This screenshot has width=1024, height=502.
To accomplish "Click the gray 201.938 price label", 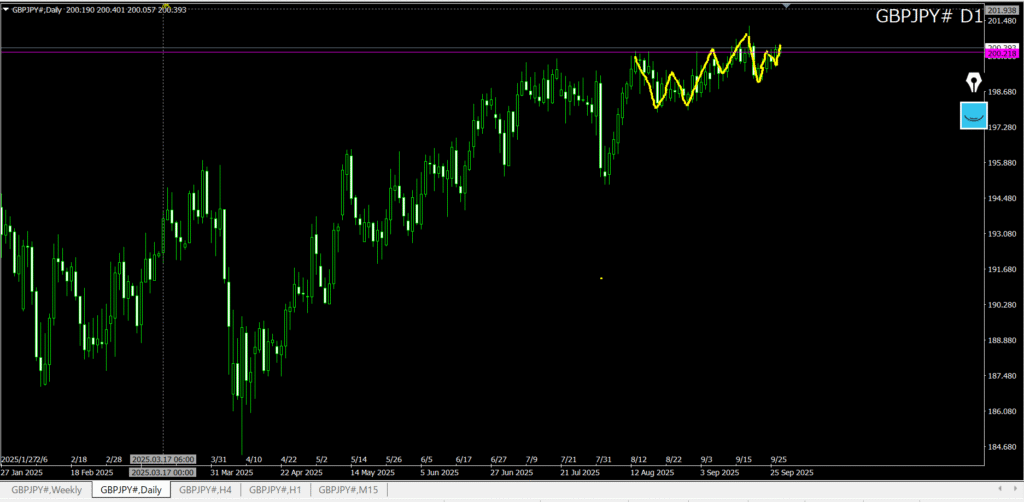I will point(1001,10).
